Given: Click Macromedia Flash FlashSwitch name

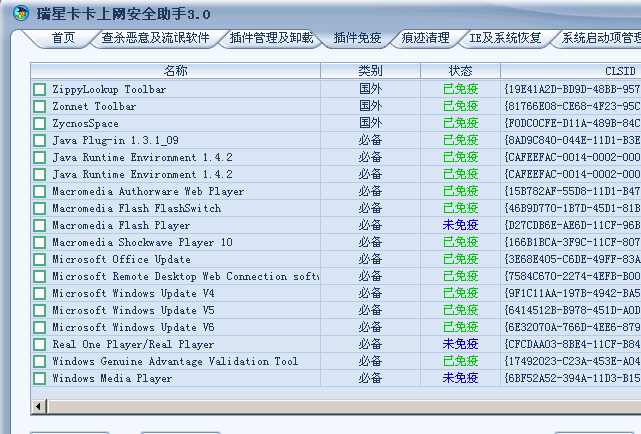Looking at the screenshot, I should (x=137, y=208).
